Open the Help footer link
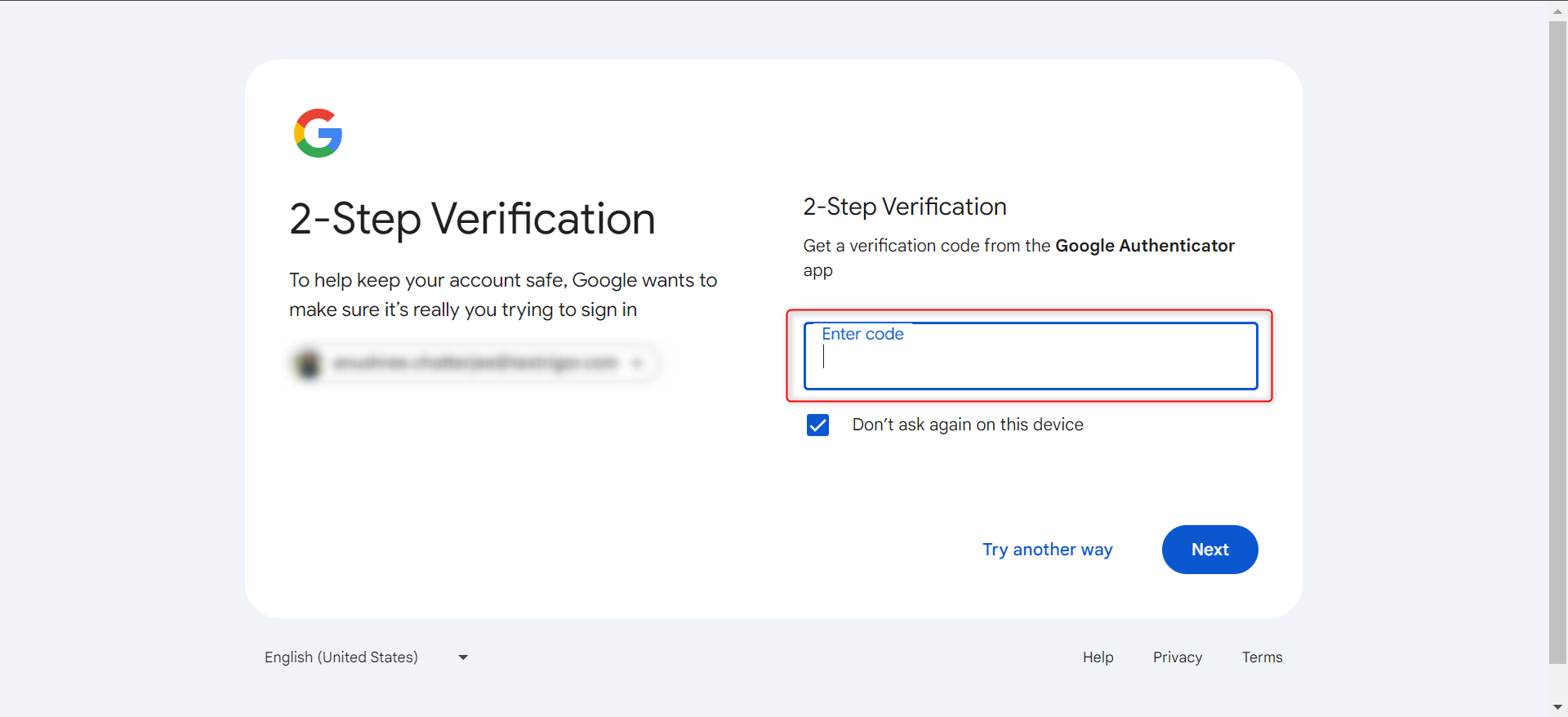The width and height of the screenshot is (1568, 717). pos(1098,657)
